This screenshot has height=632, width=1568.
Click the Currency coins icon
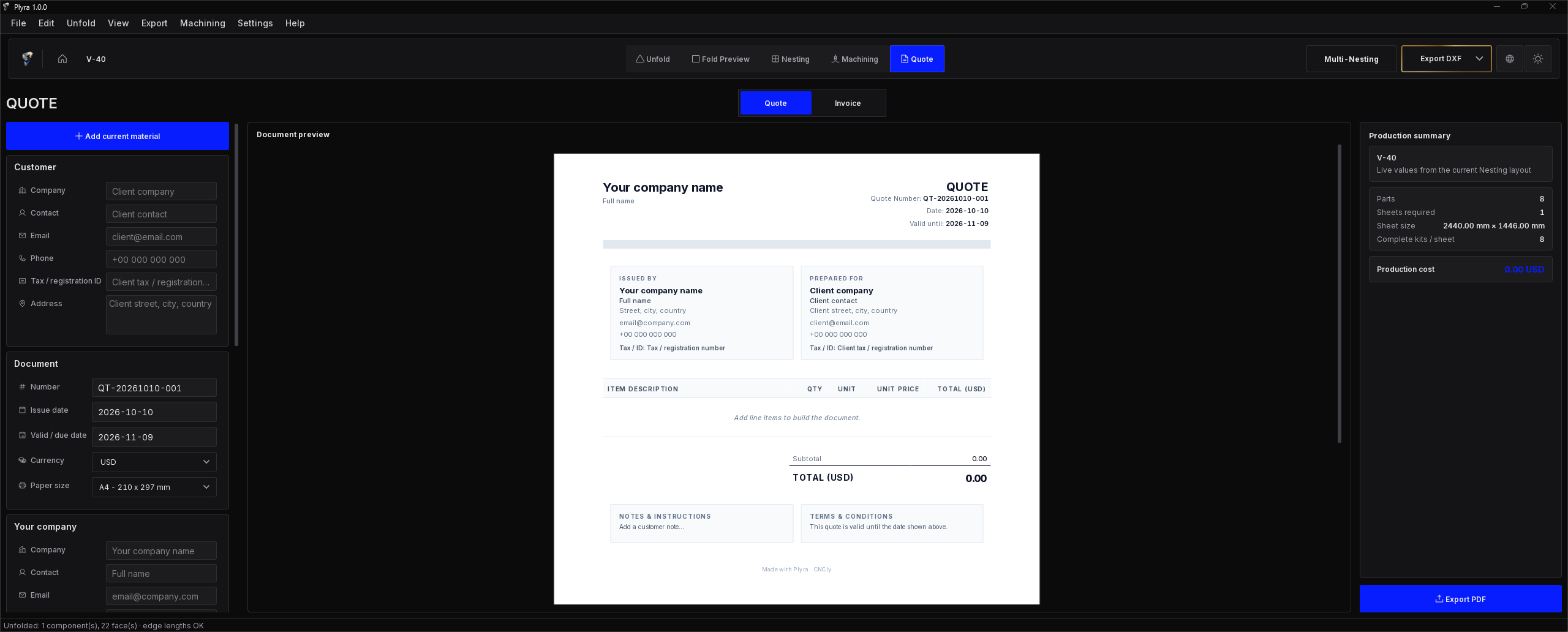[23, 461]
